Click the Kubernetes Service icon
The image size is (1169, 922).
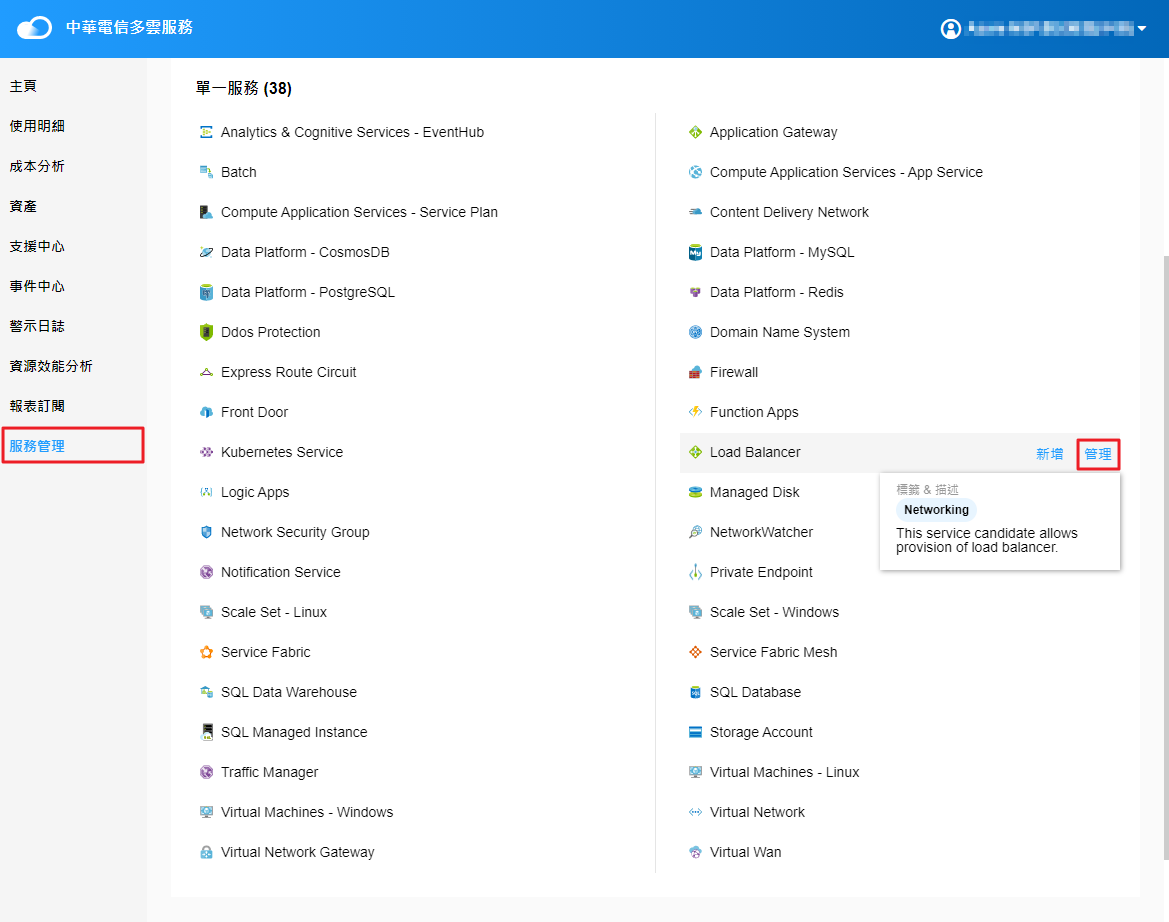pyautogui.click(x=207, y=452)
